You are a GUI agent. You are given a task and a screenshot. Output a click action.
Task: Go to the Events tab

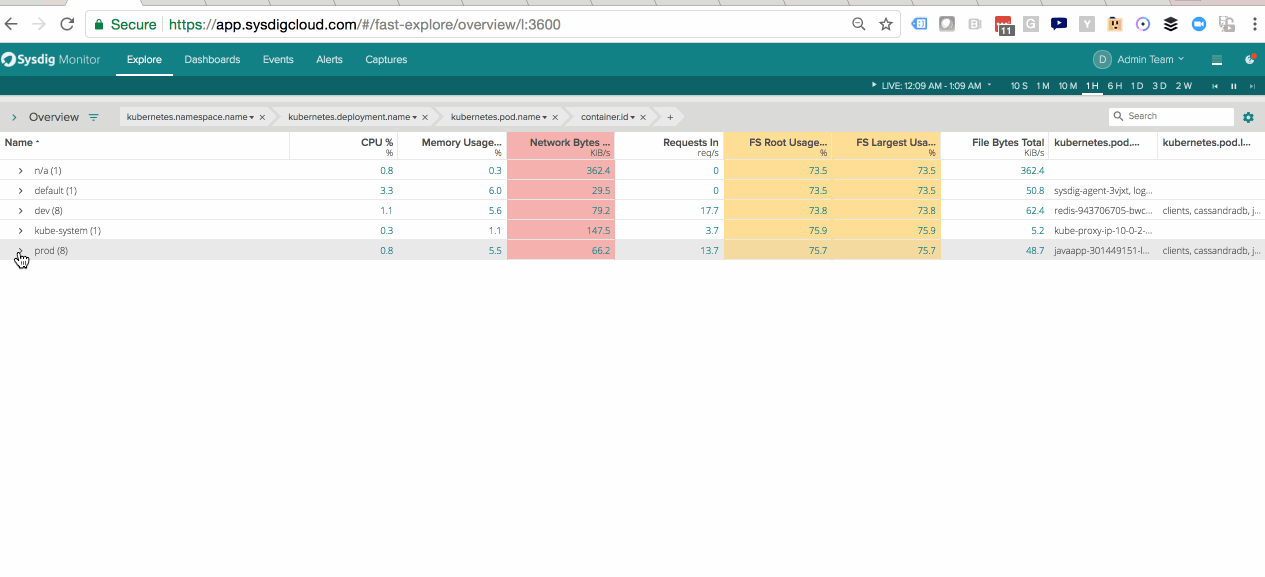278,59
